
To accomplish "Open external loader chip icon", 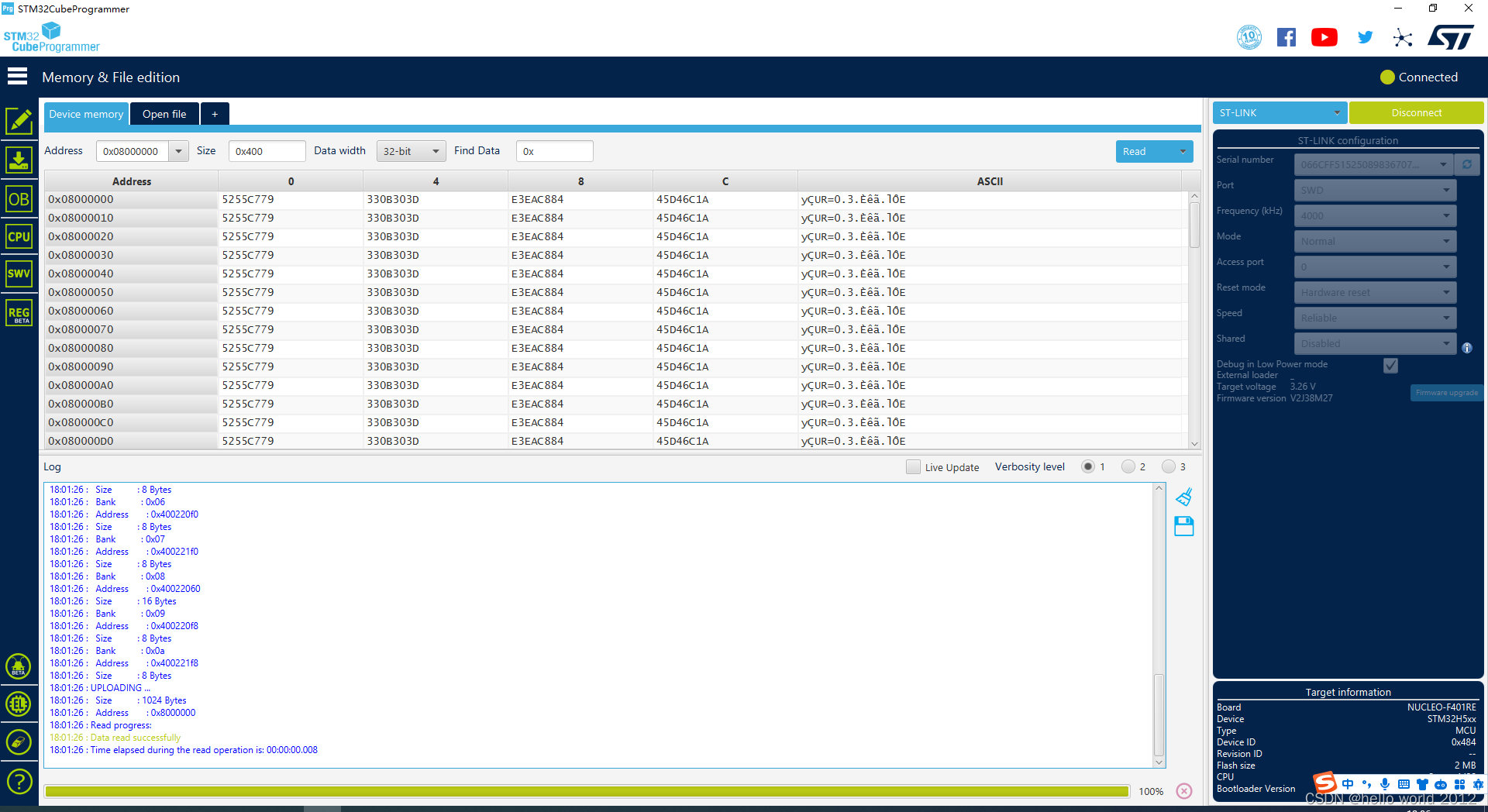I will click(x=19, y=704).
